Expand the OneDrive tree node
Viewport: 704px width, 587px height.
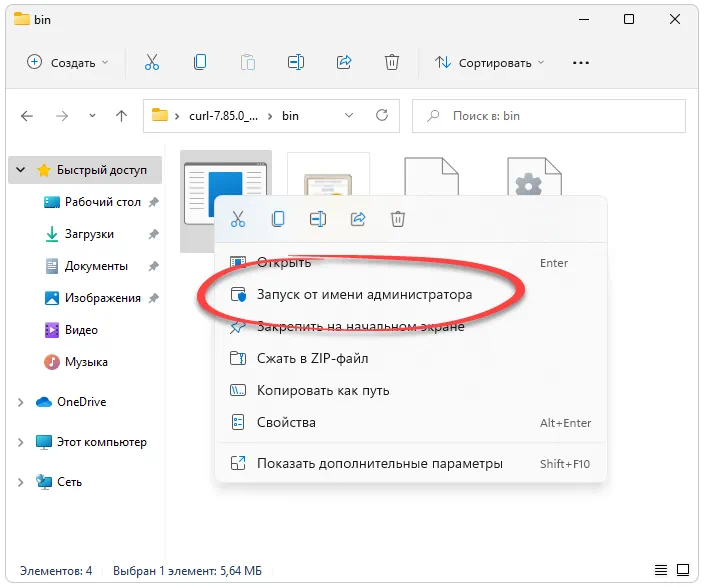click(21, 402)
